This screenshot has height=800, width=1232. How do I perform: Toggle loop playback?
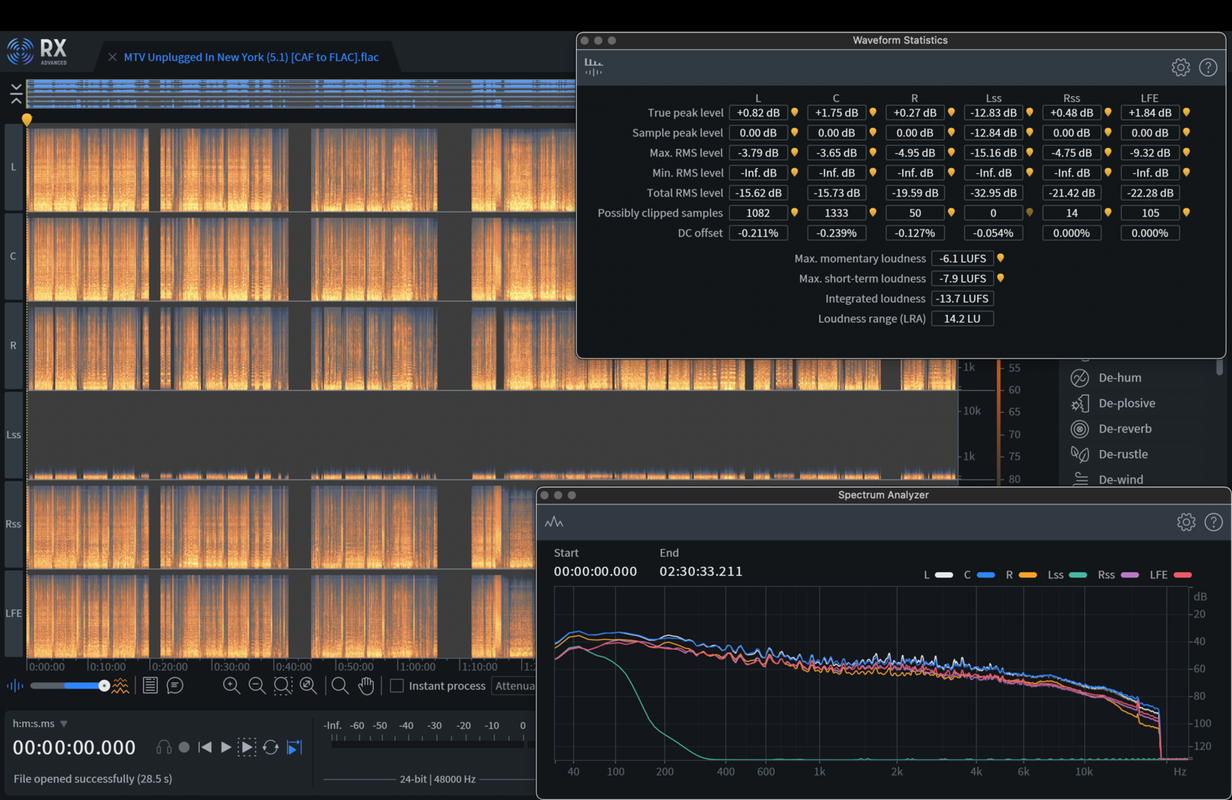[x=270, y=747]
